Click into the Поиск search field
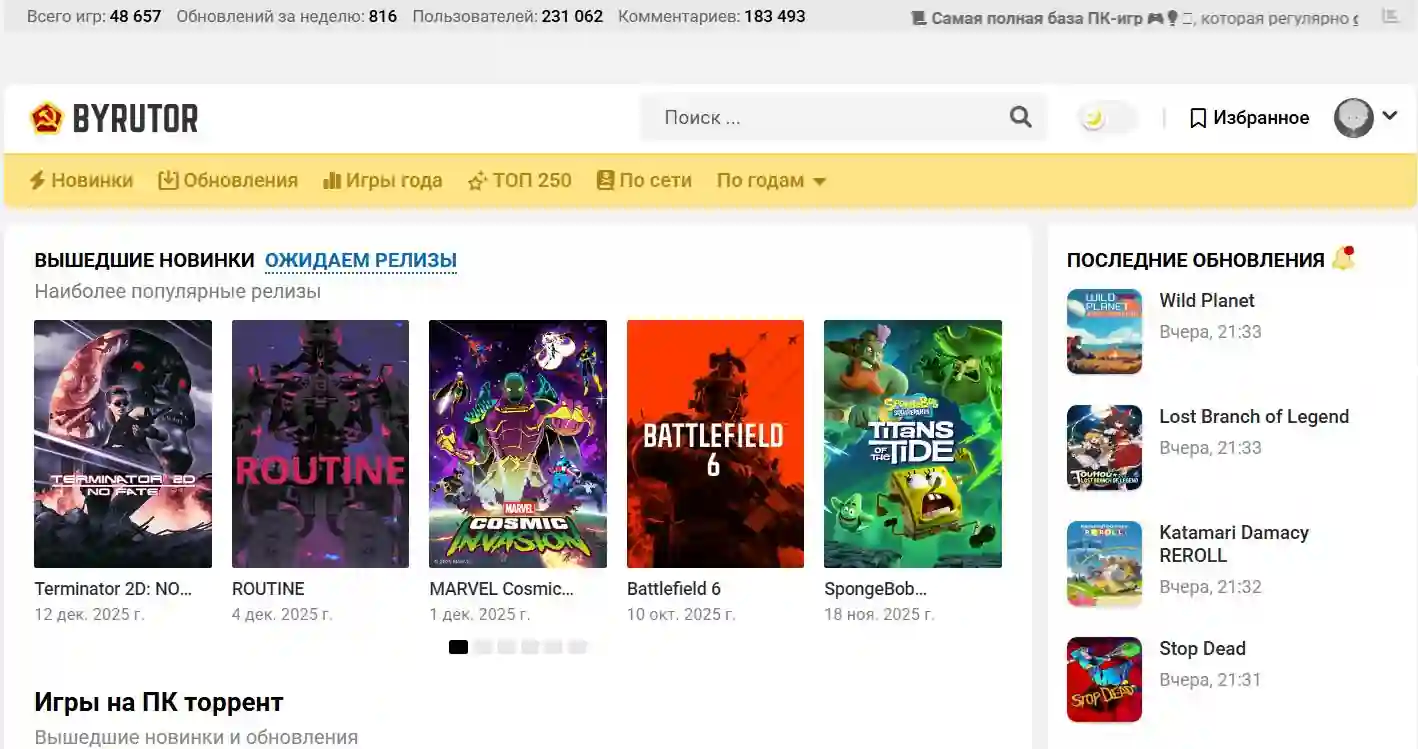The image size is (1418, 749). click(820, 118)
